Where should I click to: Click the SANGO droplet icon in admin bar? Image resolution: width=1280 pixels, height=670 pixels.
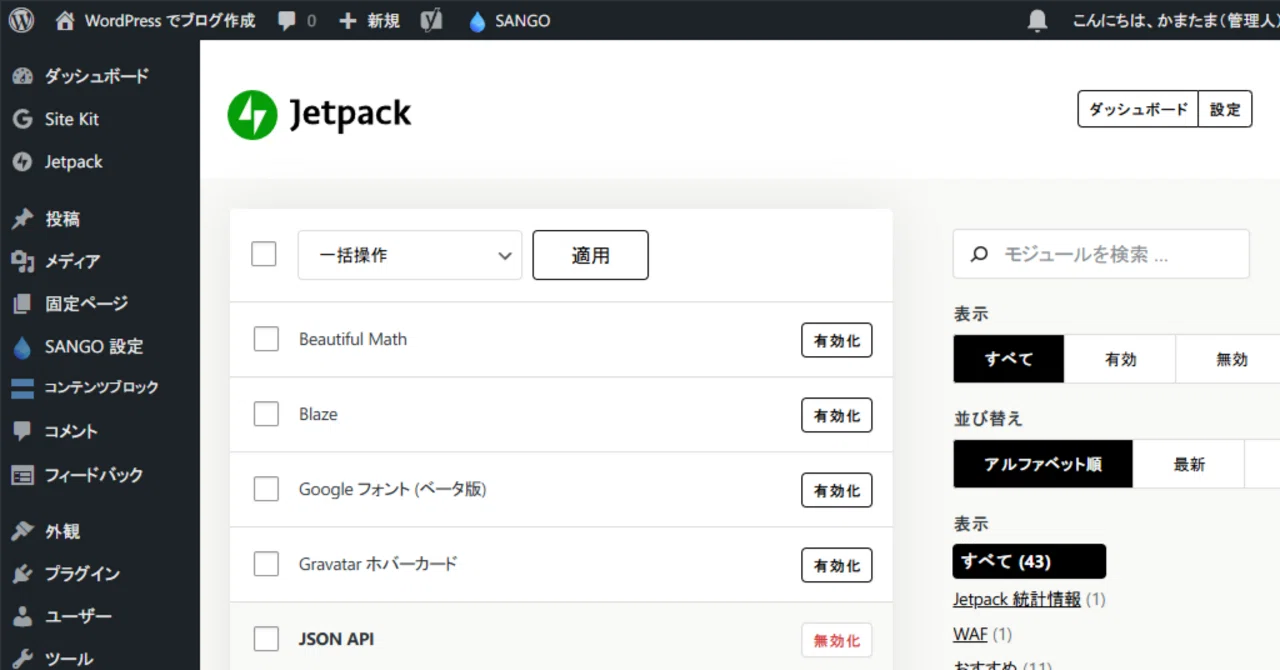click(477, 21)
